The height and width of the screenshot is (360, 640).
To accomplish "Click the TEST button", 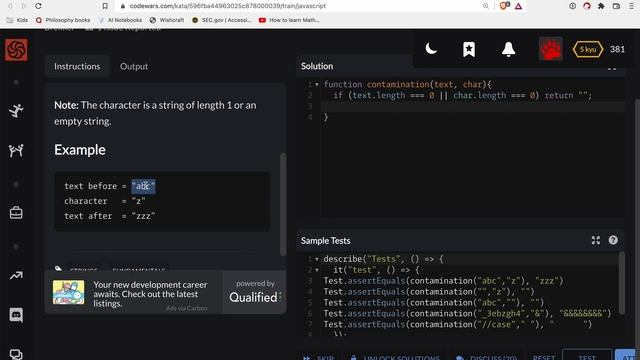I will (587, 356).
